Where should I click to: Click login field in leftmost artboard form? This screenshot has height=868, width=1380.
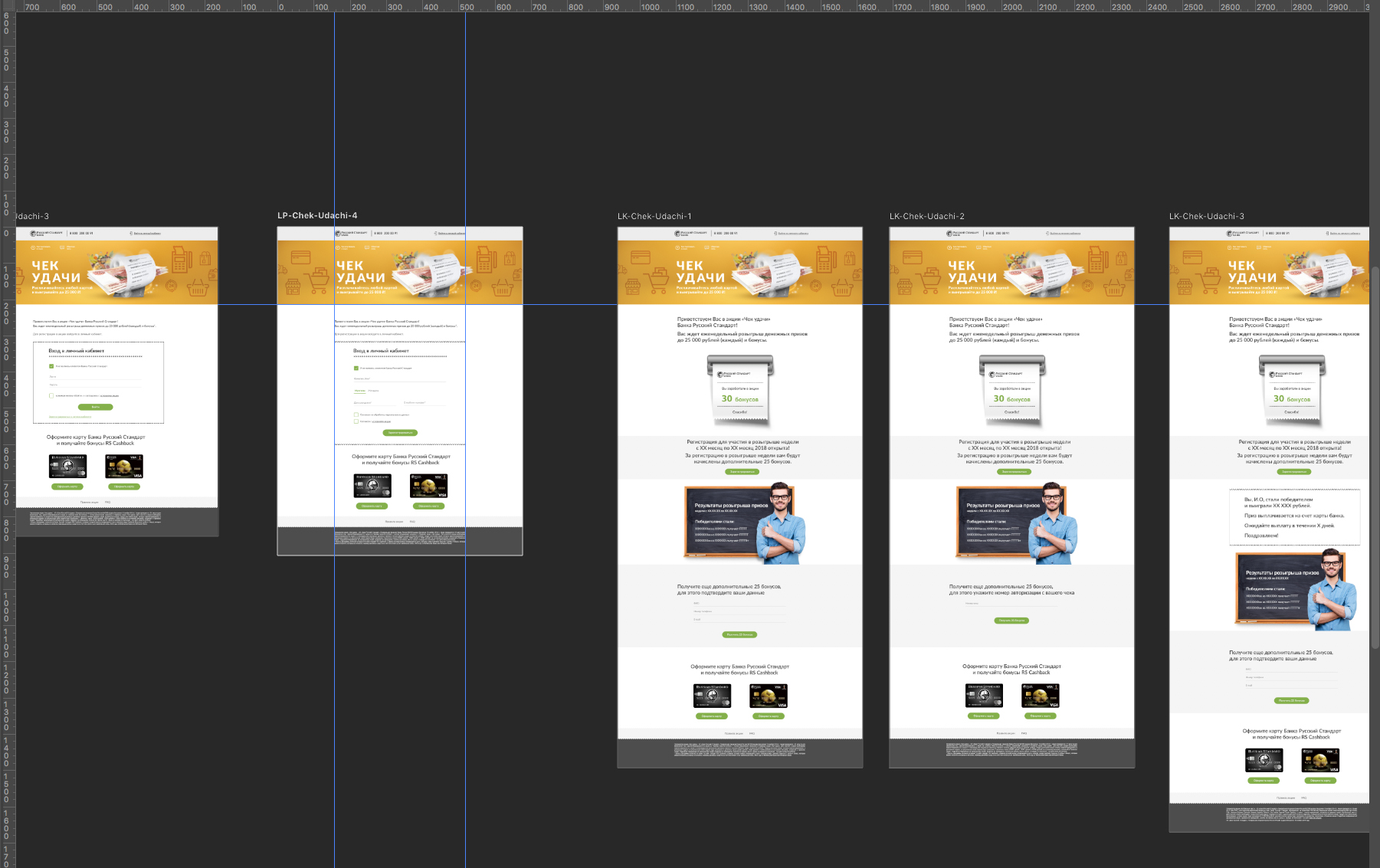95,377
